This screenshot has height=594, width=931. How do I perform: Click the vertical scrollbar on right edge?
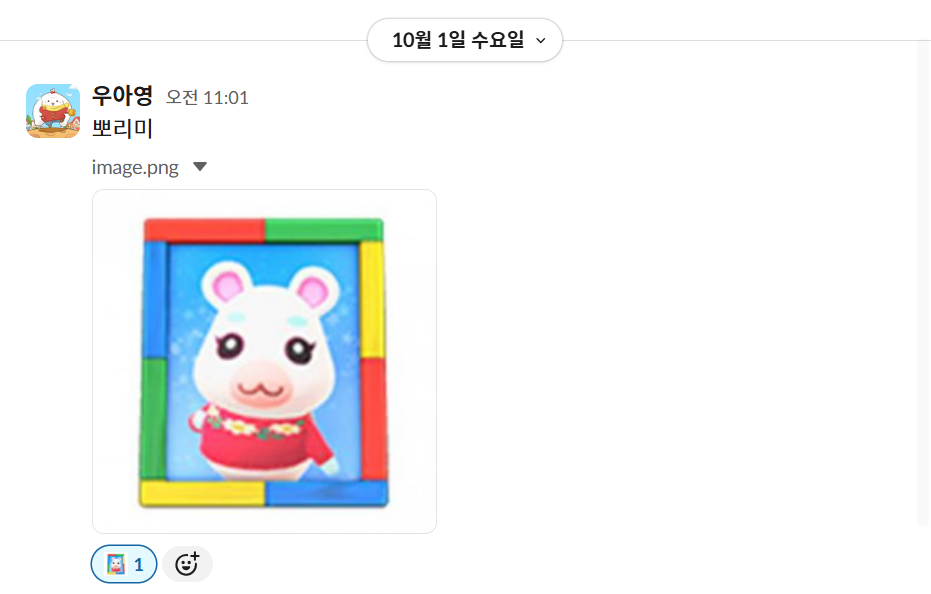coord(923,284)
